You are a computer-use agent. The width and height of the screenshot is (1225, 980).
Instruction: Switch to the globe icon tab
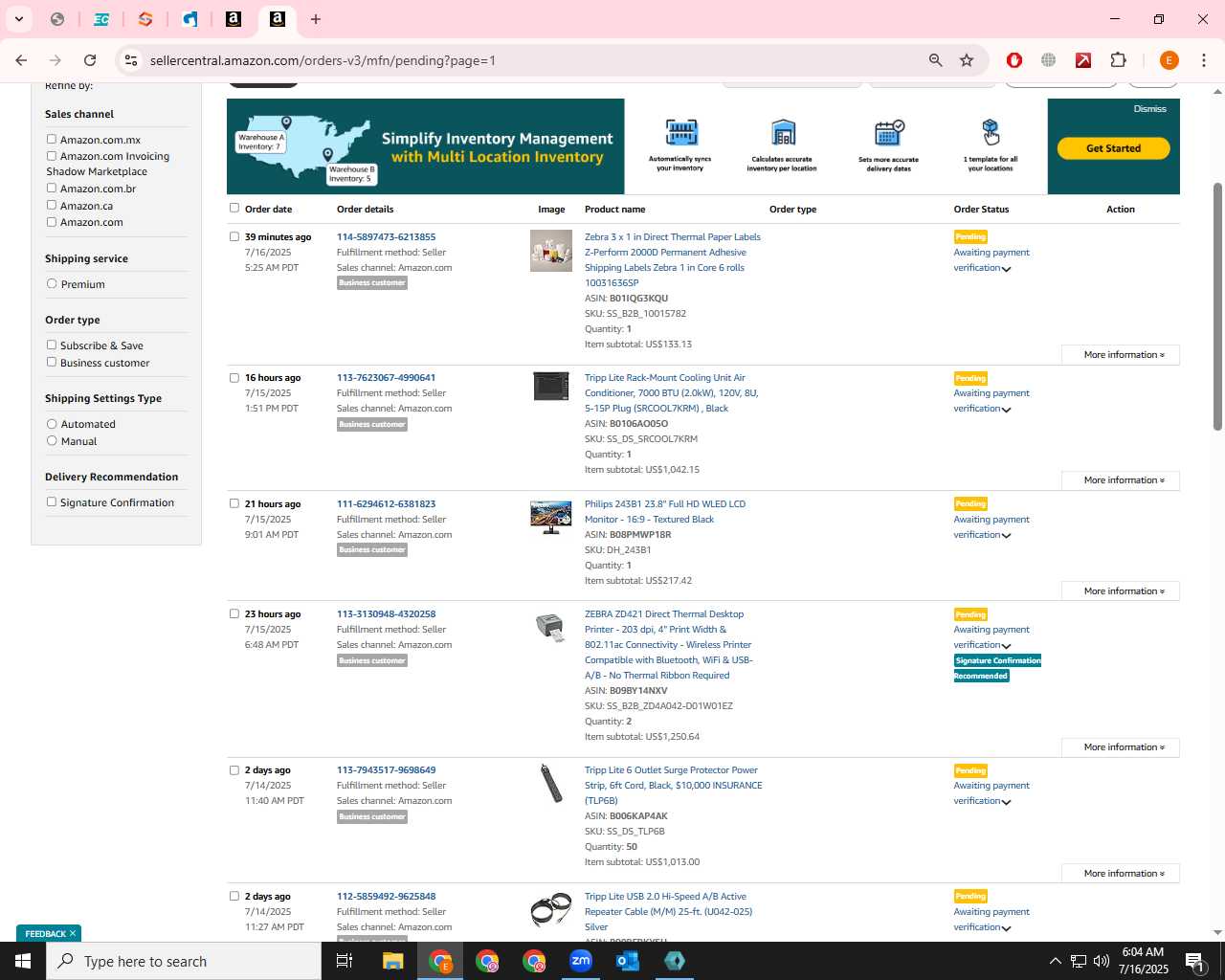[57, 19]
